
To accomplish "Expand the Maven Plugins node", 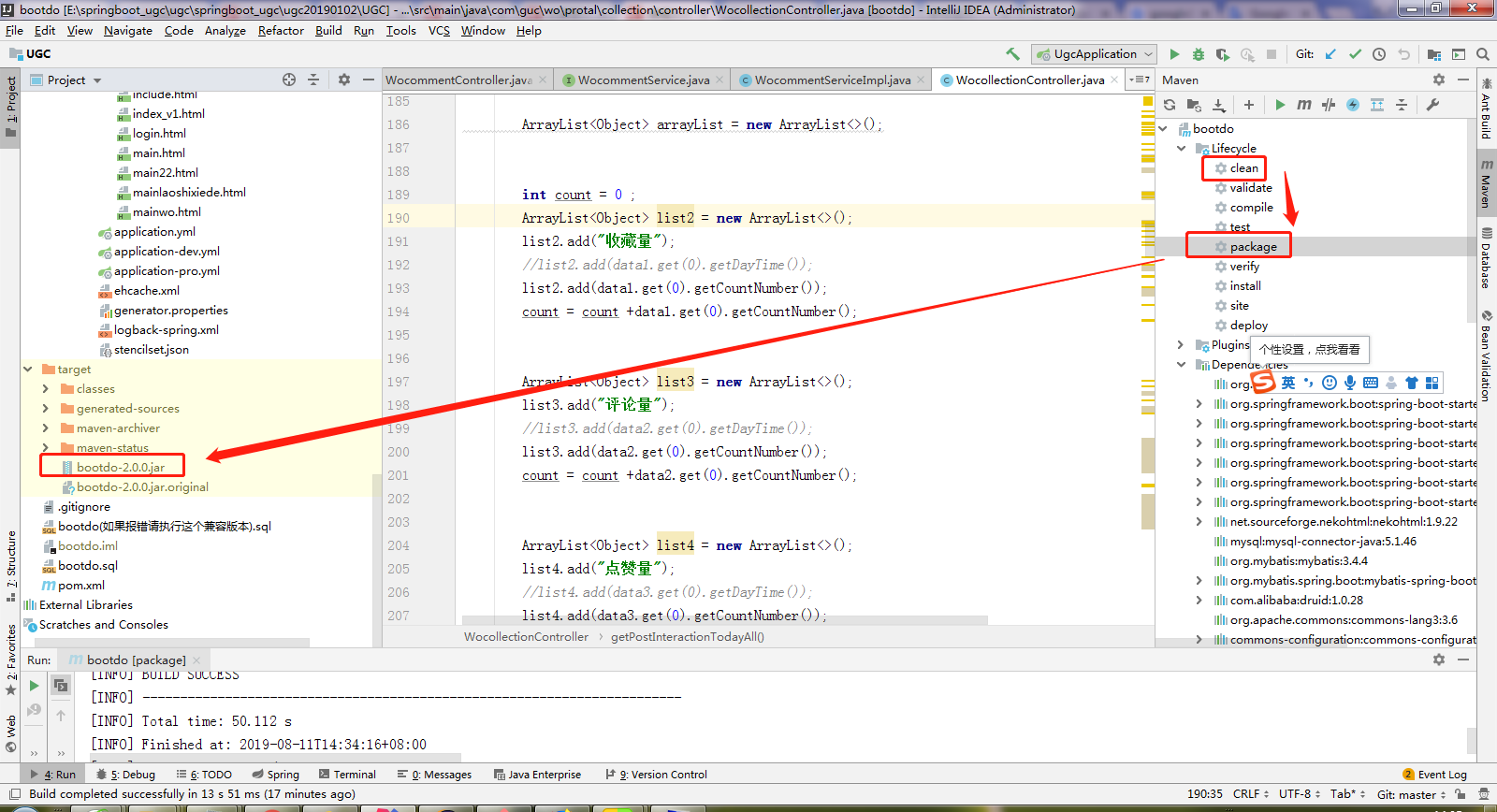I will pyautogui.click(x=1181, y=345).
